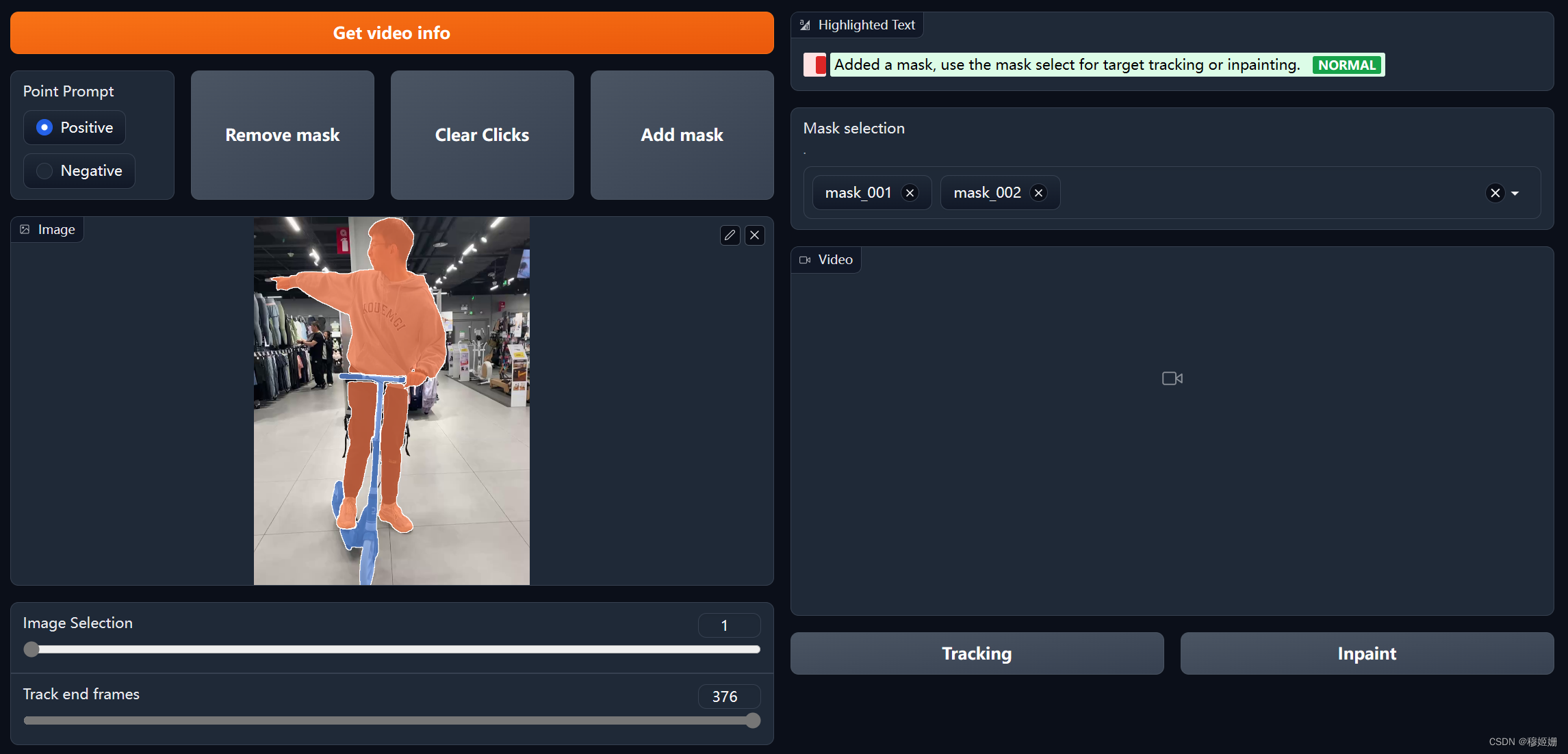Select the Positive point prompt
1568x754 pixels.
point(45,128)
